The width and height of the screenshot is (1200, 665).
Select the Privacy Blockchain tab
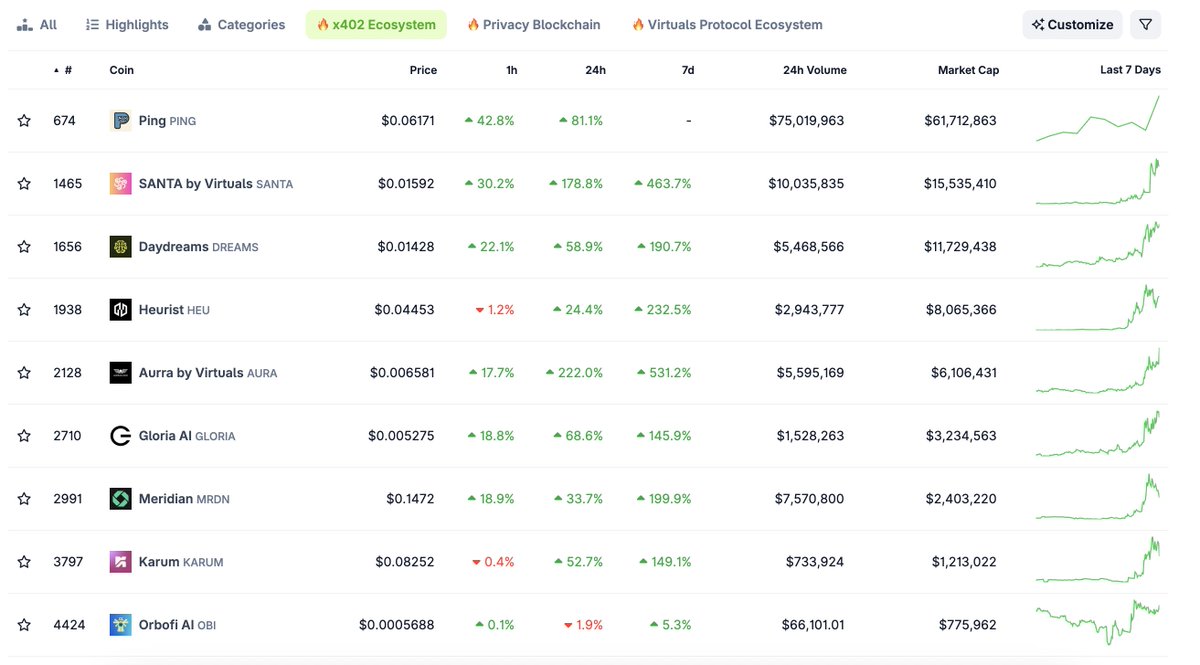pyautogui.click(x=533, y=24)
